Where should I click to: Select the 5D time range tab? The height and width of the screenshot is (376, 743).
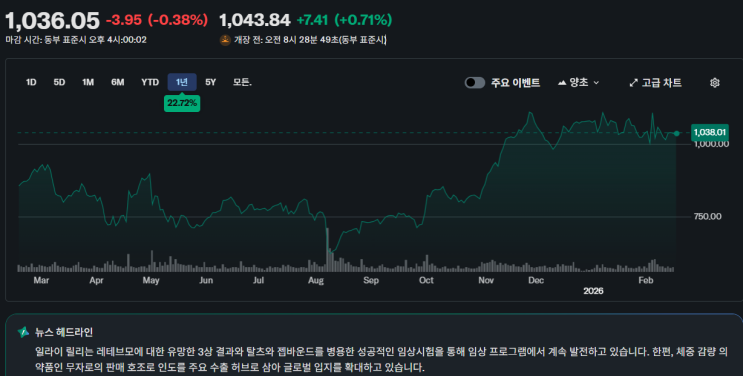[x=59, y=83]
